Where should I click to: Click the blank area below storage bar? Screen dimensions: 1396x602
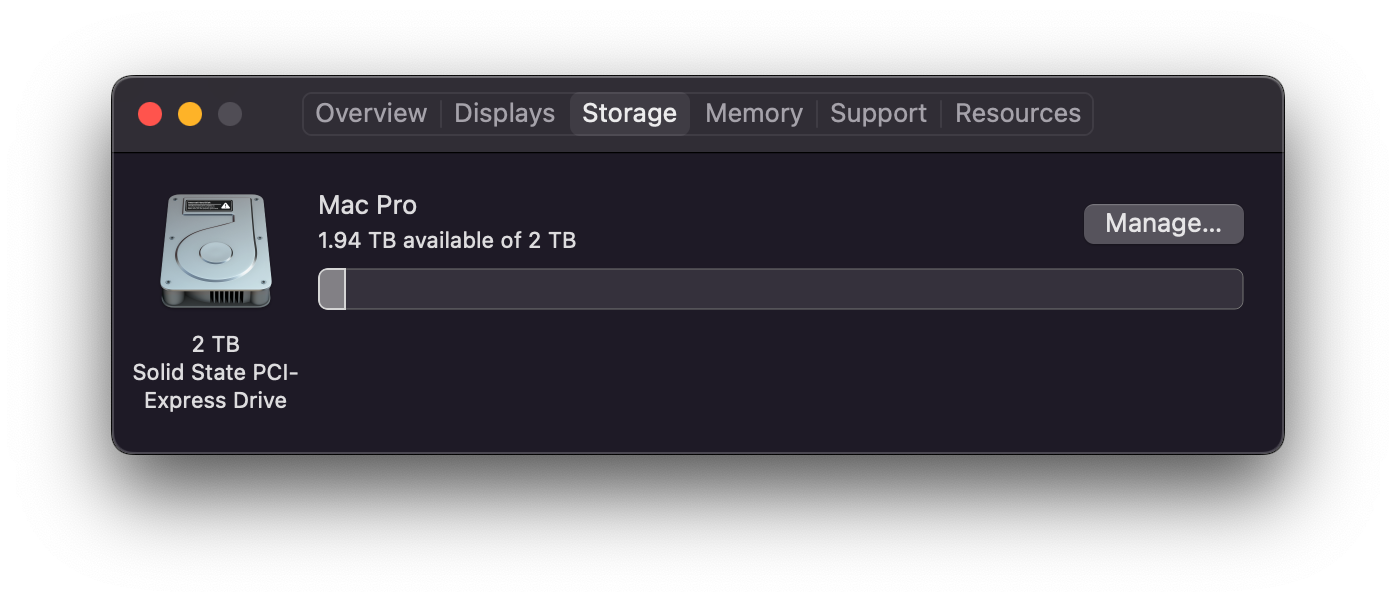tap(780, 380)
